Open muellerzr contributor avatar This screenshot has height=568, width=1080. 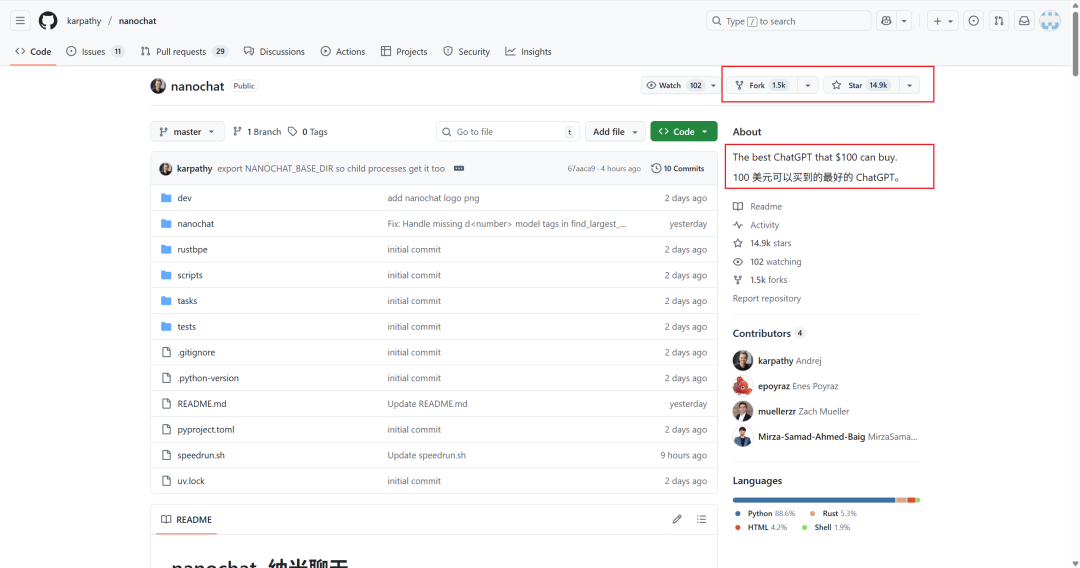742,411
